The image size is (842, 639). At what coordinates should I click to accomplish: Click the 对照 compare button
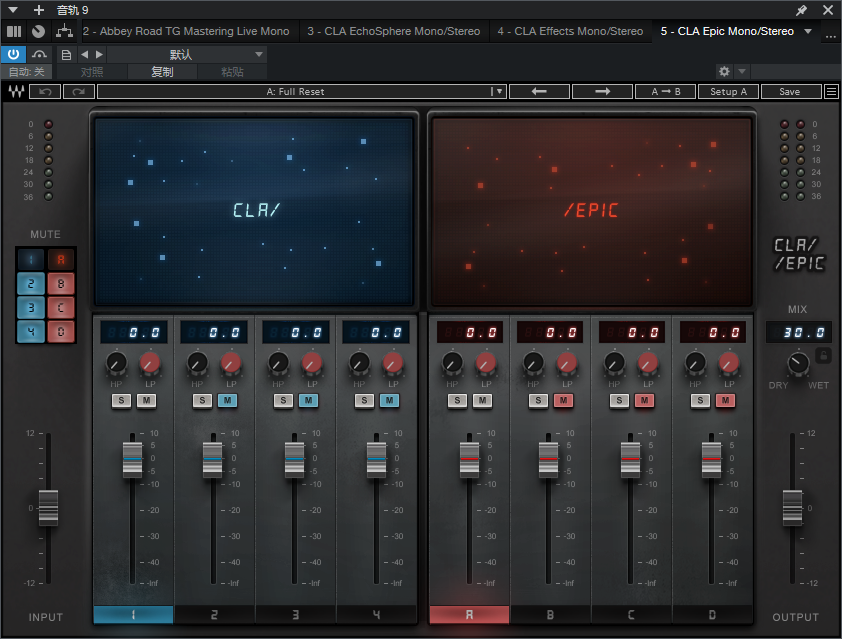click(92, 71)
